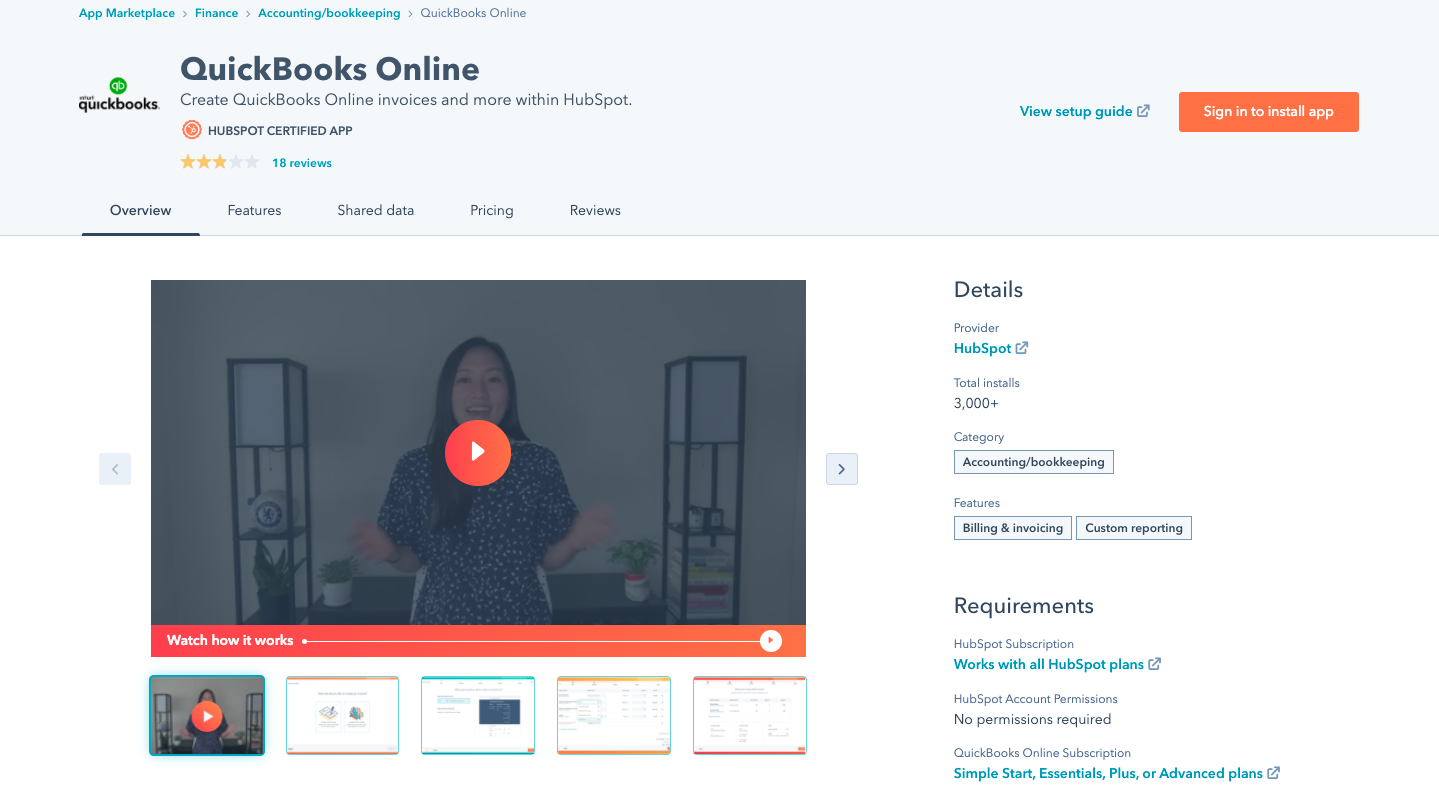This screenshot has height=788, width=1439.
Task: Go to the next carousel slide arrow
Action: tap(842, 469)
